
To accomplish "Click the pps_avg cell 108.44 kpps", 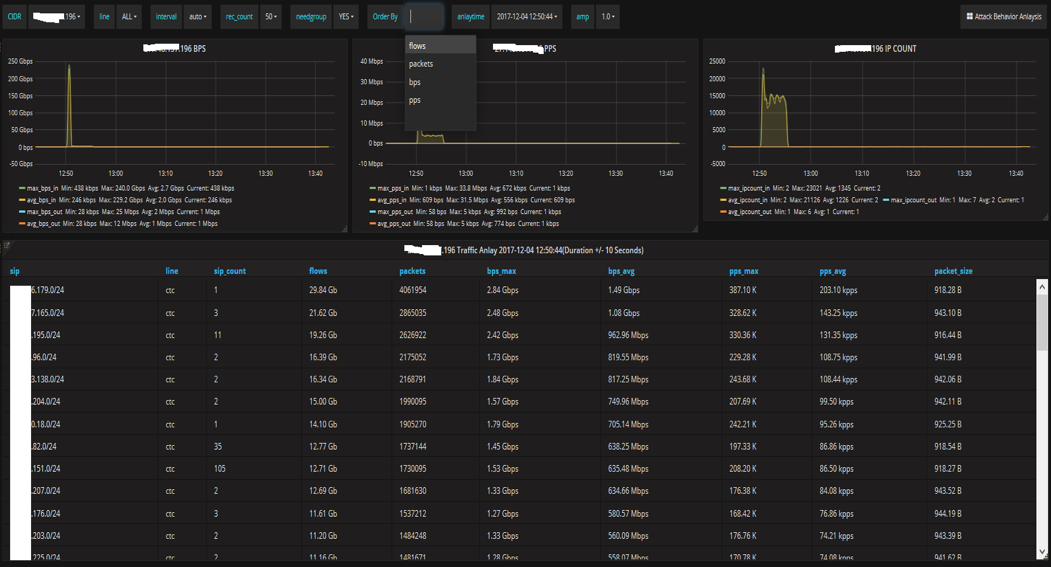I will [x=838, y=379].
